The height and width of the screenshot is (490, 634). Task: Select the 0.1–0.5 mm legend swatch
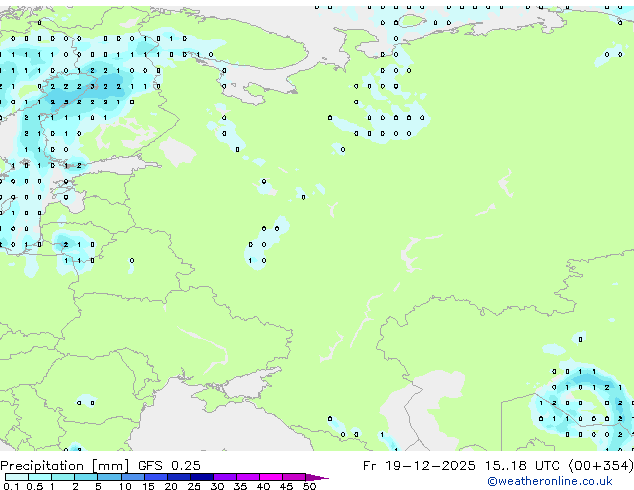pyautogui.click(x=17, y=477)
